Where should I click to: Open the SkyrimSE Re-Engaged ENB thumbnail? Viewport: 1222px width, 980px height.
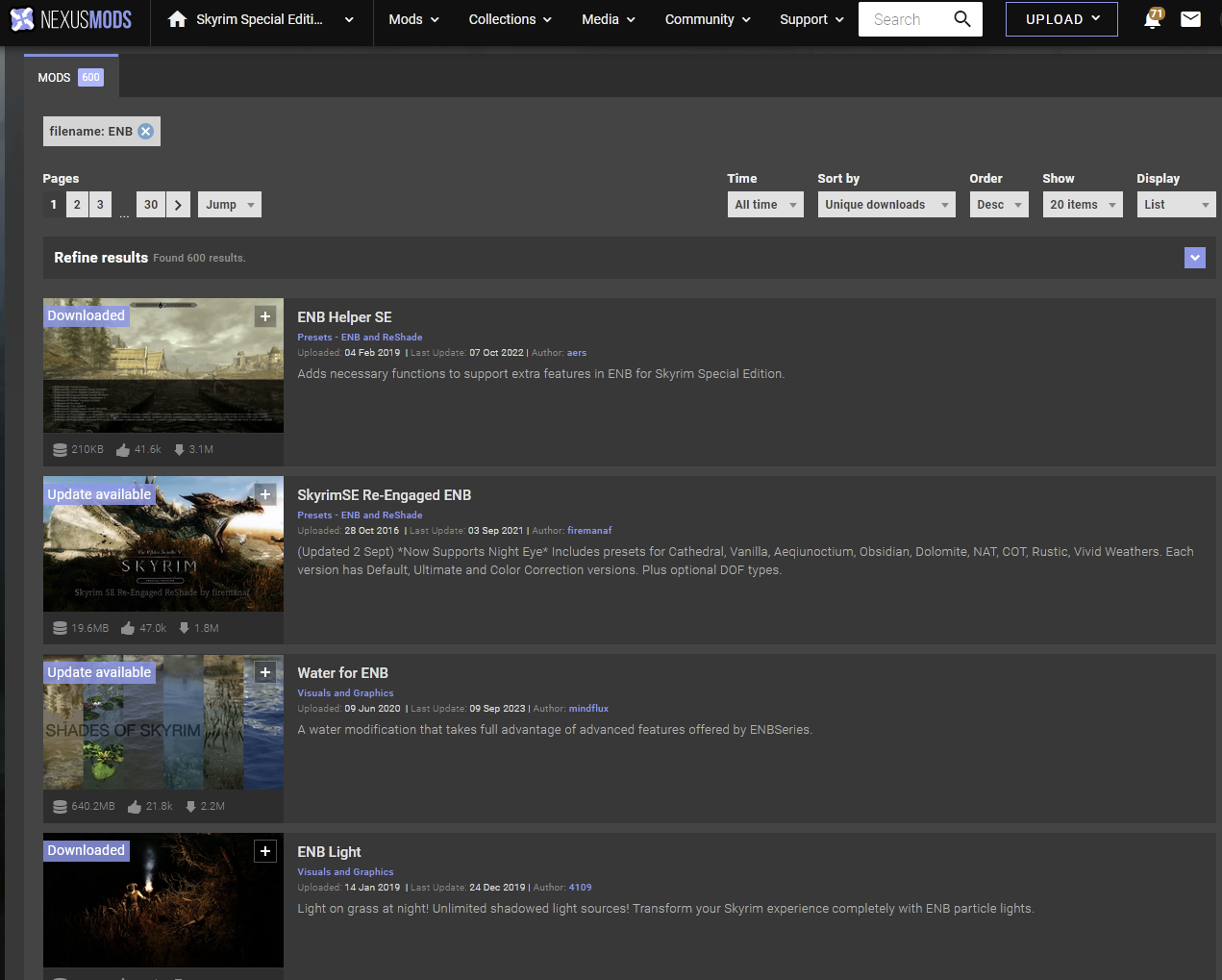163,544
